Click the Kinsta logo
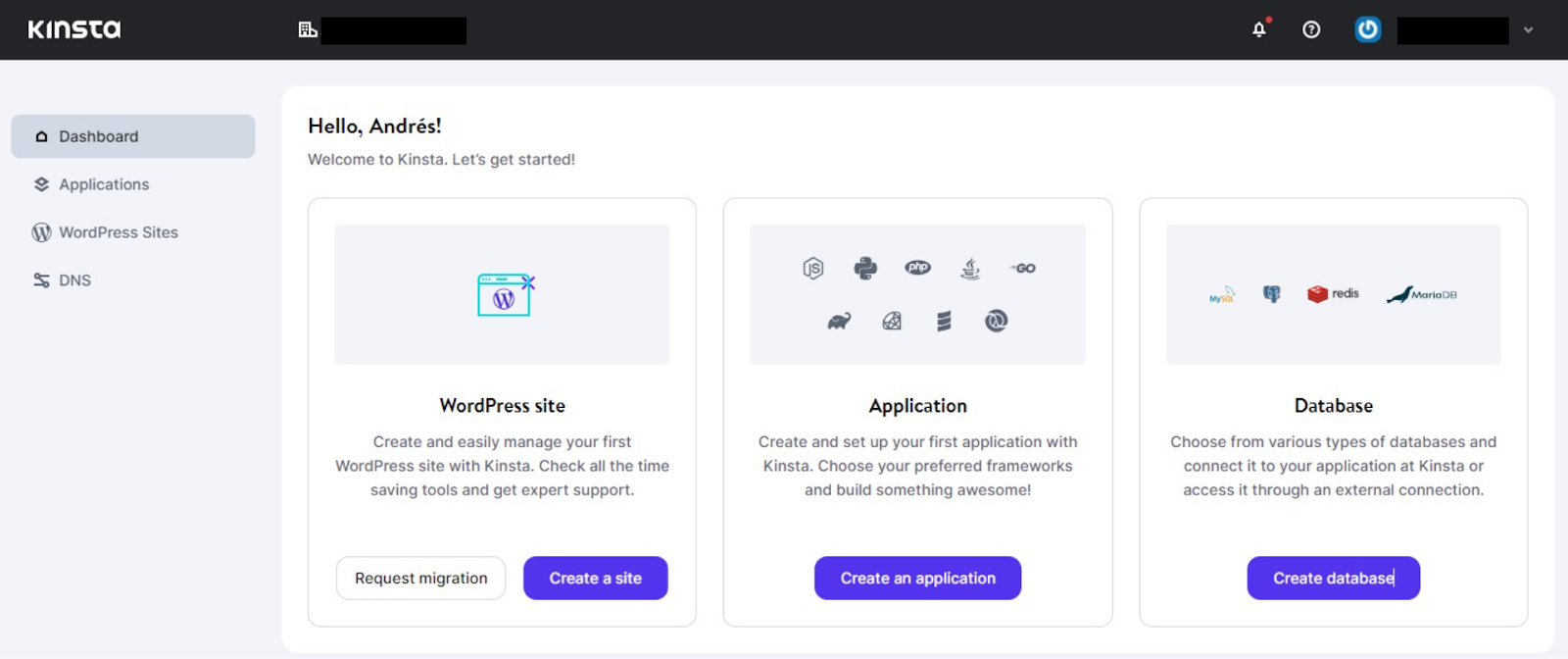This screenshot has height=659, width=1568. 74,29
